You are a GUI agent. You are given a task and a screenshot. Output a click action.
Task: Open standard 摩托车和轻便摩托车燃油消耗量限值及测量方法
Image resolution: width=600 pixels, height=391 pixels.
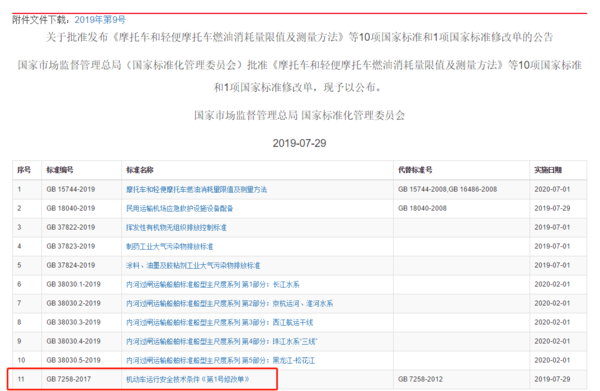coord(197,189)
